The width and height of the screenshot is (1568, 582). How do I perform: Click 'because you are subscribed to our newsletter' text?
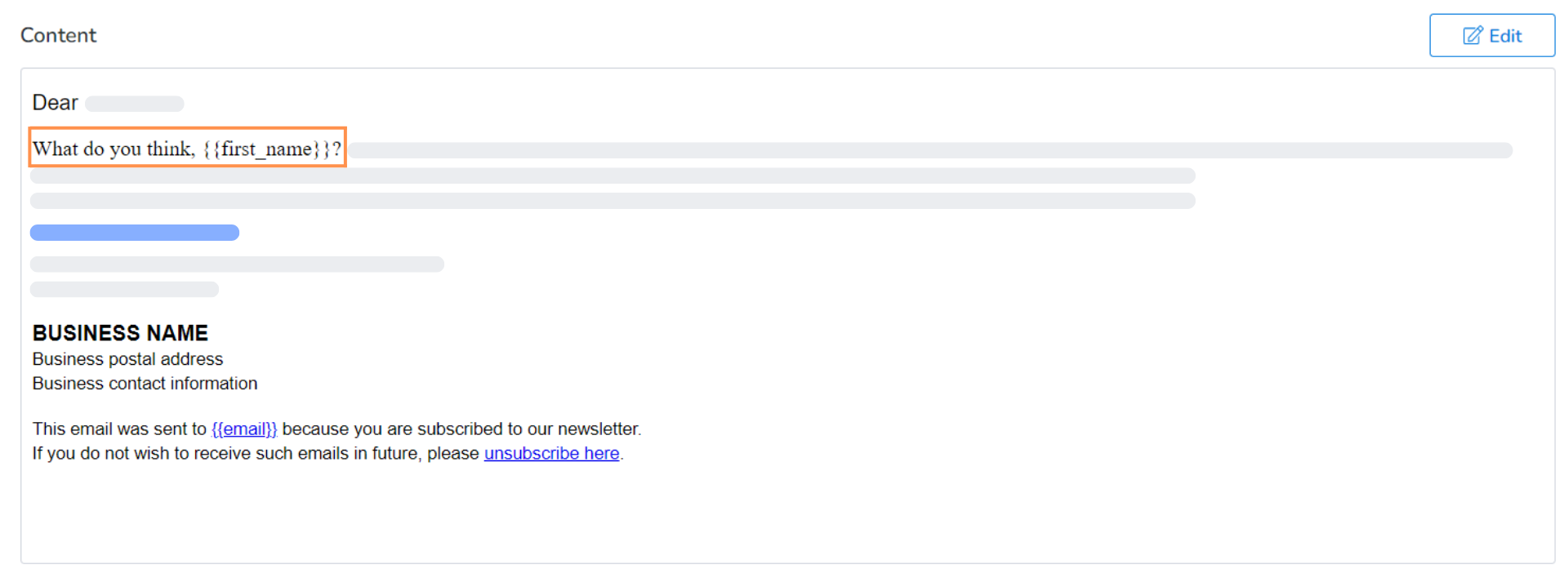461,429
